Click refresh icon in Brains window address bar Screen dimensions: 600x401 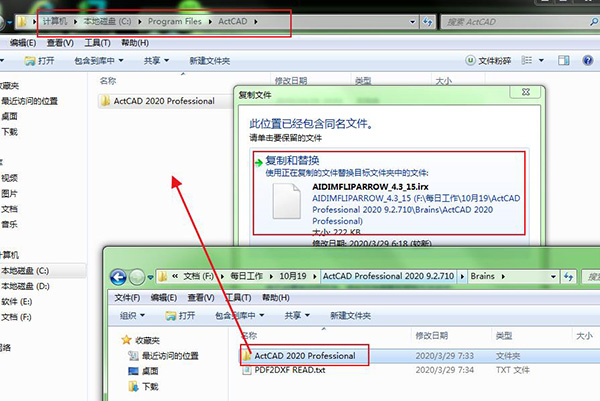568,276
